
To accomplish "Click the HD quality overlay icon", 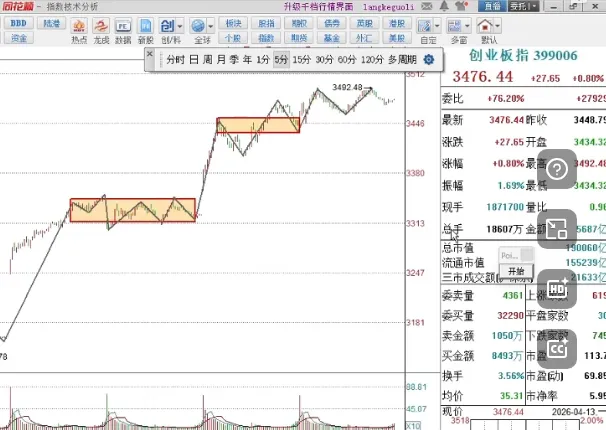I will [557, 289].
